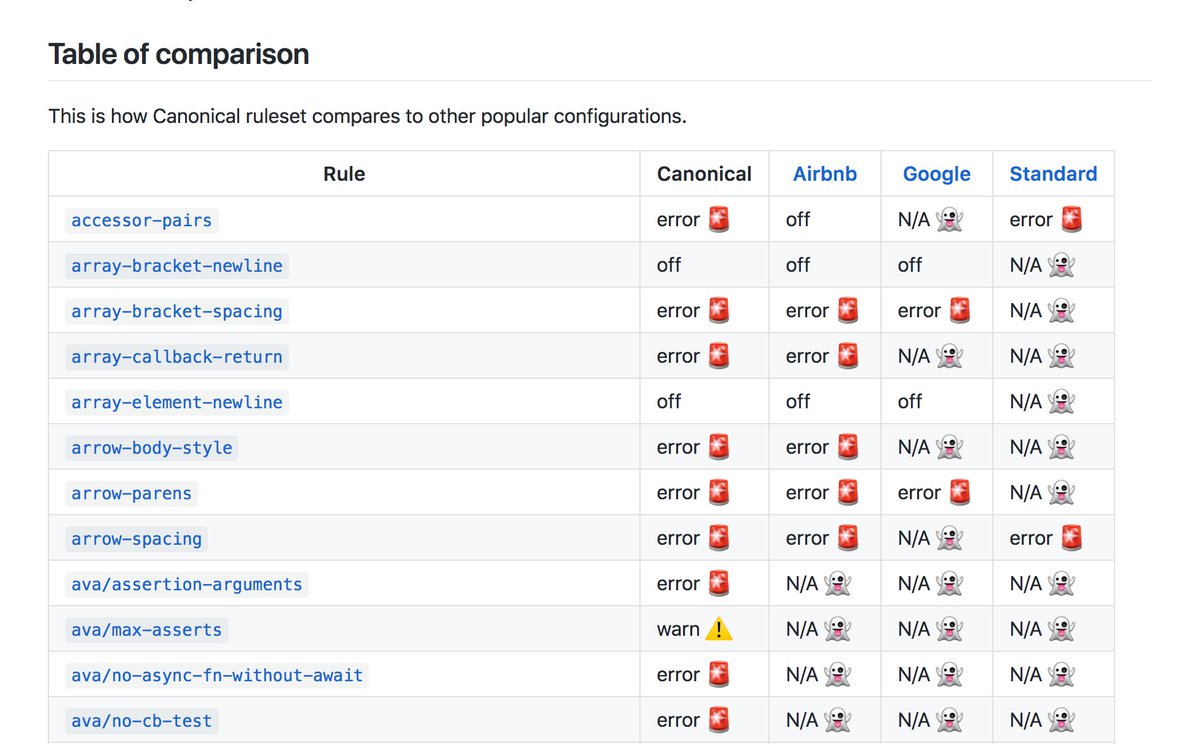Select the arrow-spacing rule link
The width and height of the screenshot is (1200, 744).
(x=136, y=538)
